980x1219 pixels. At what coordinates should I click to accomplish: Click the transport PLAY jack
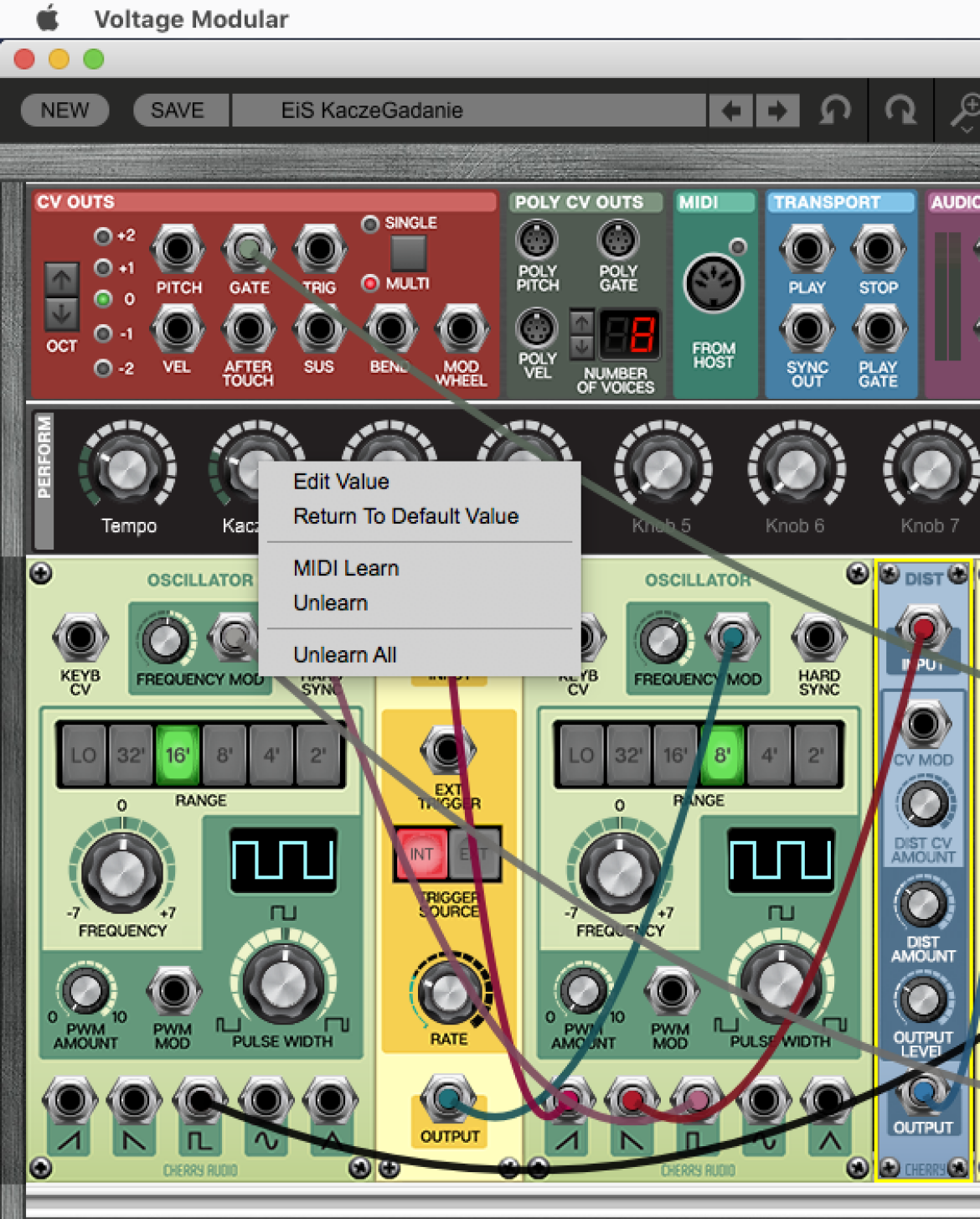tap(807, 249)
